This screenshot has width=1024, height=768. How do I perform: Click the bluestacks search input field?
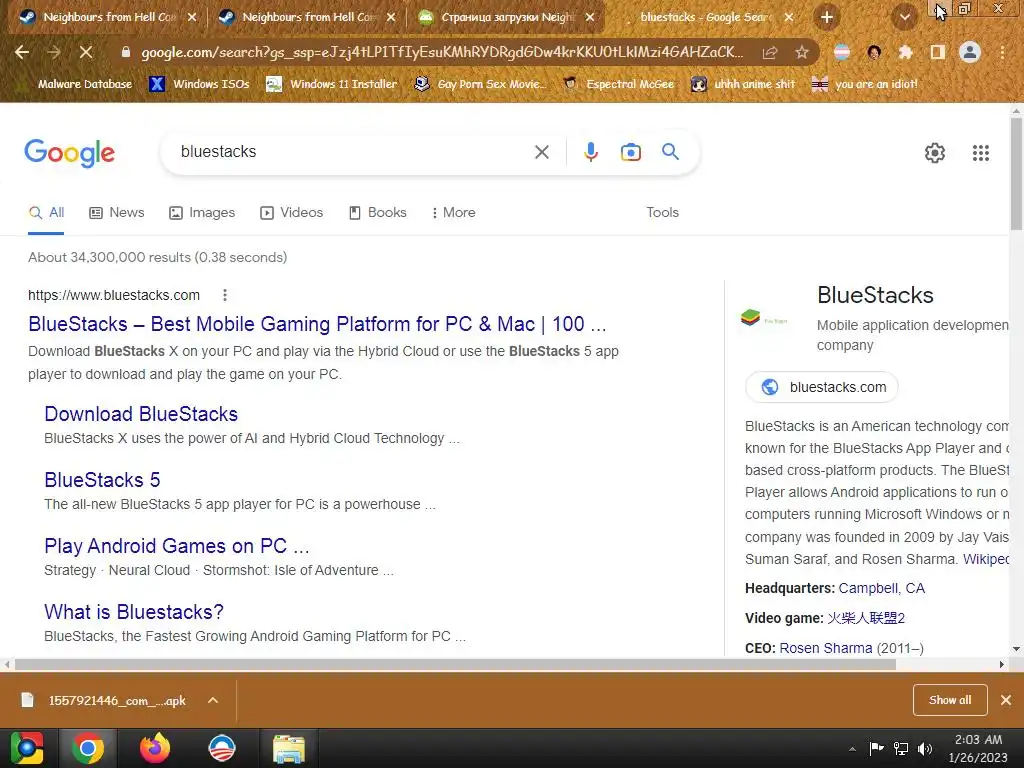pyautogui.click(x=353, y=152)
